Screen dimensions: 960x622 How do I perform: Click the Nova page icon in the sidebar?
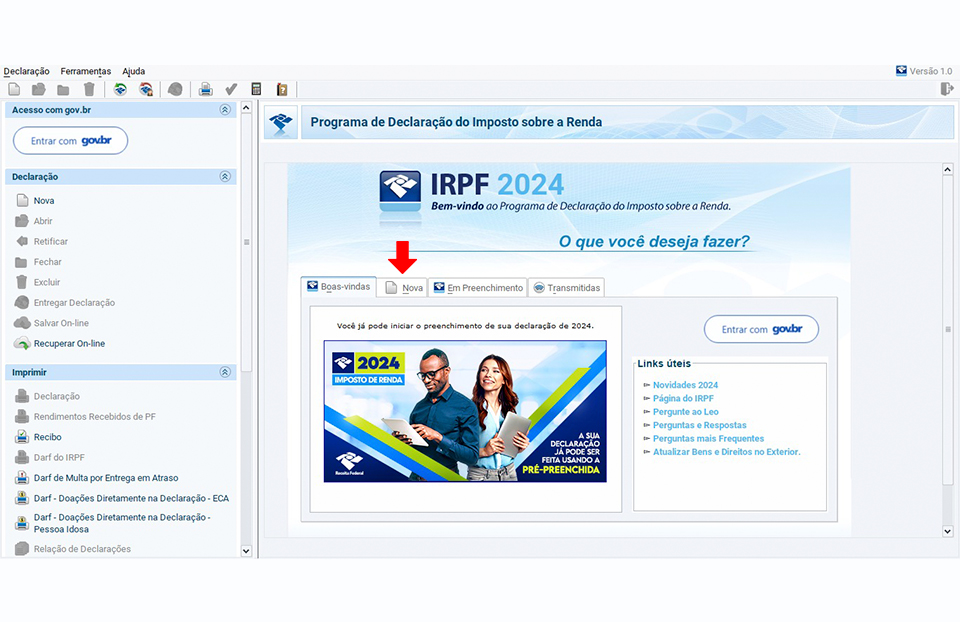click(x=23, y=200)
